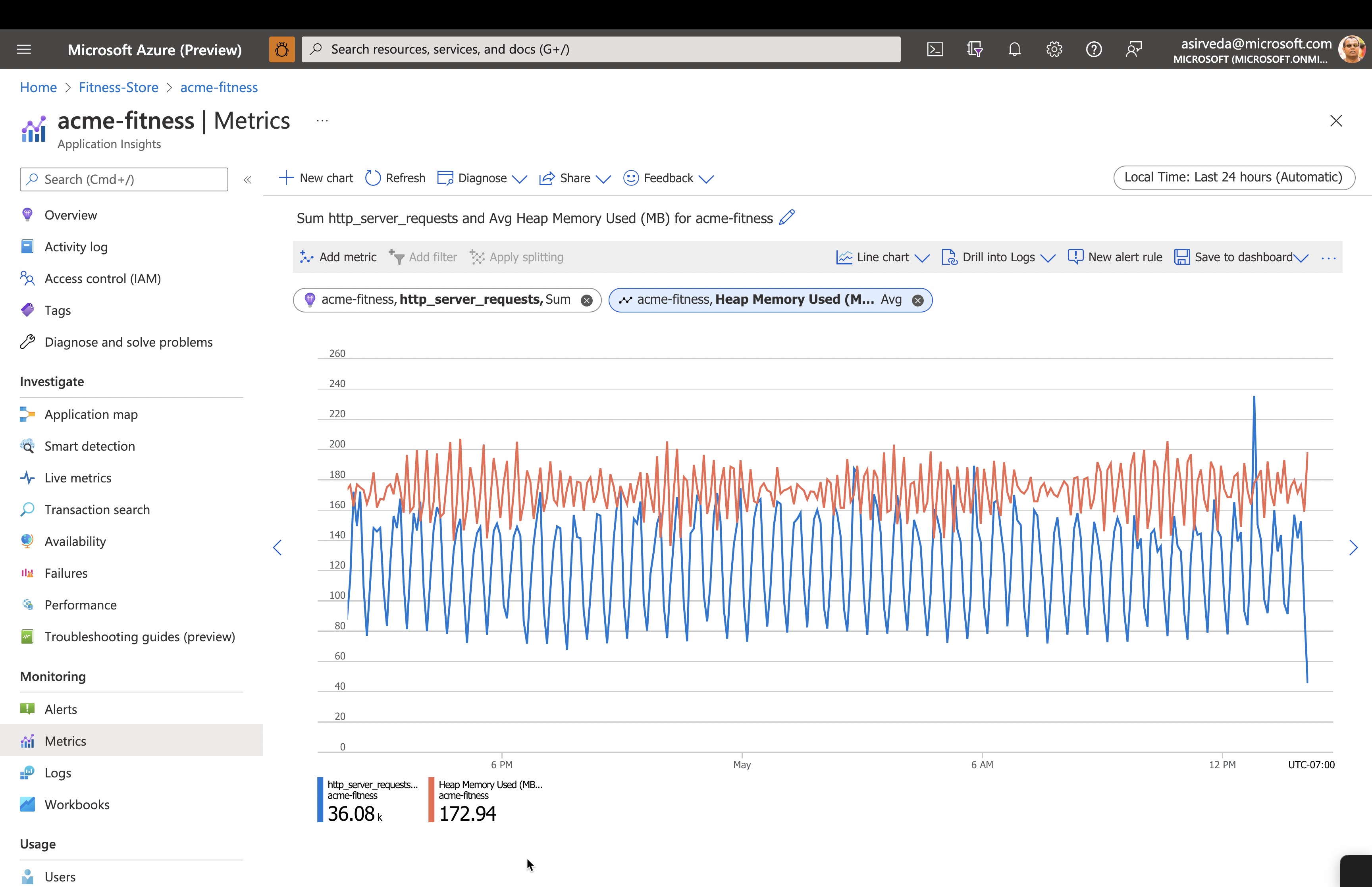Click the pencil icon to edit the chart title
1372x887 pixels.
pyautogui.click(x=786, y=218)
